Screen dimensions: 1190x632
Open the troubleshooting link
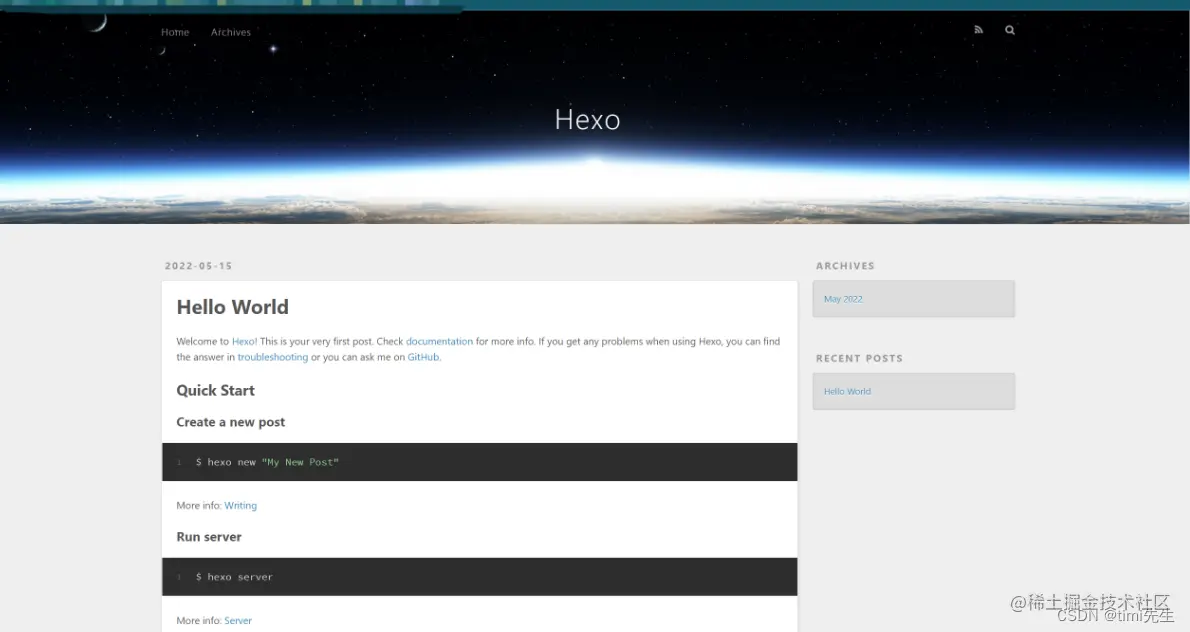273,357
